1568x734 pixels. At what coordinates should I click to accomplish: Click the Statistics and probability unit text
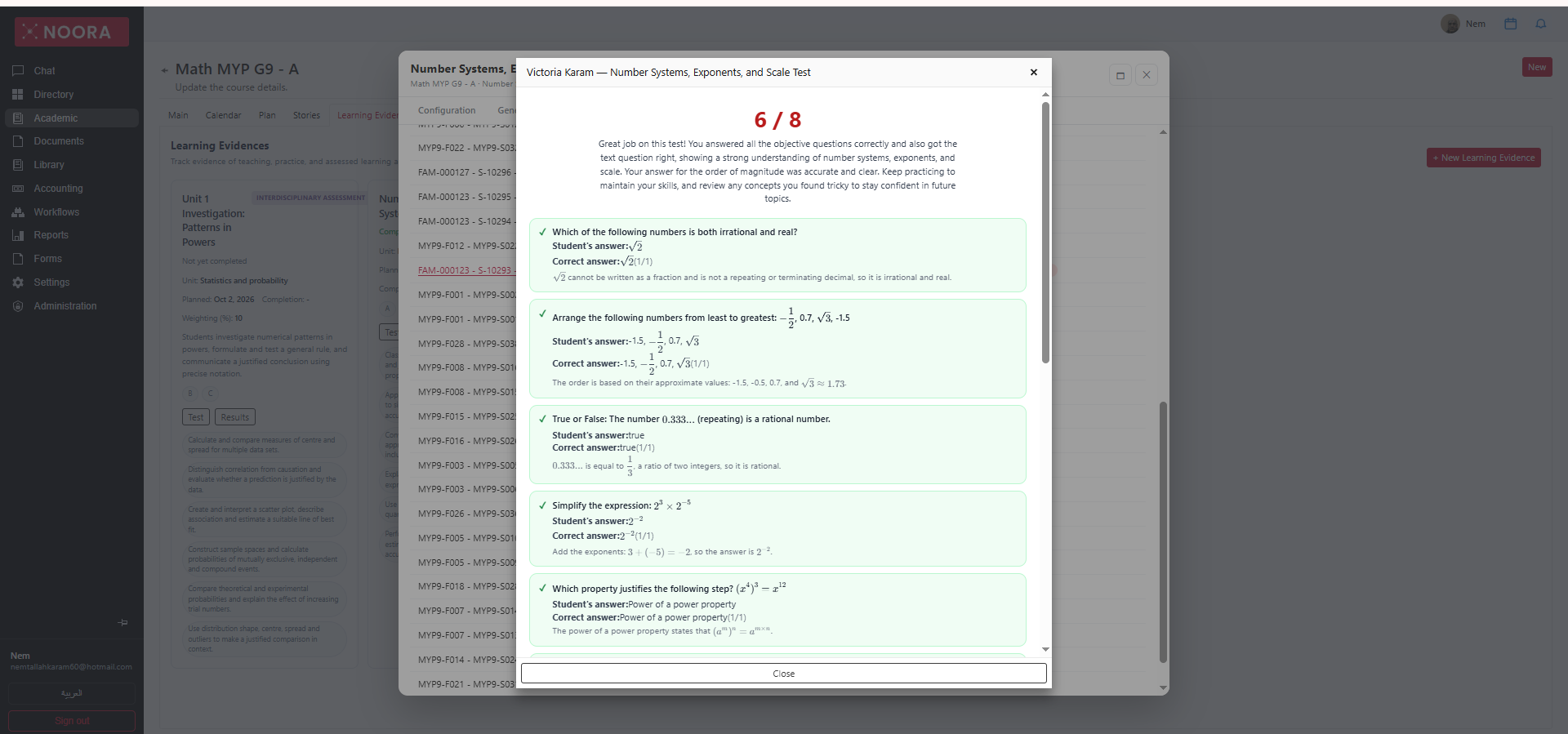244,281
